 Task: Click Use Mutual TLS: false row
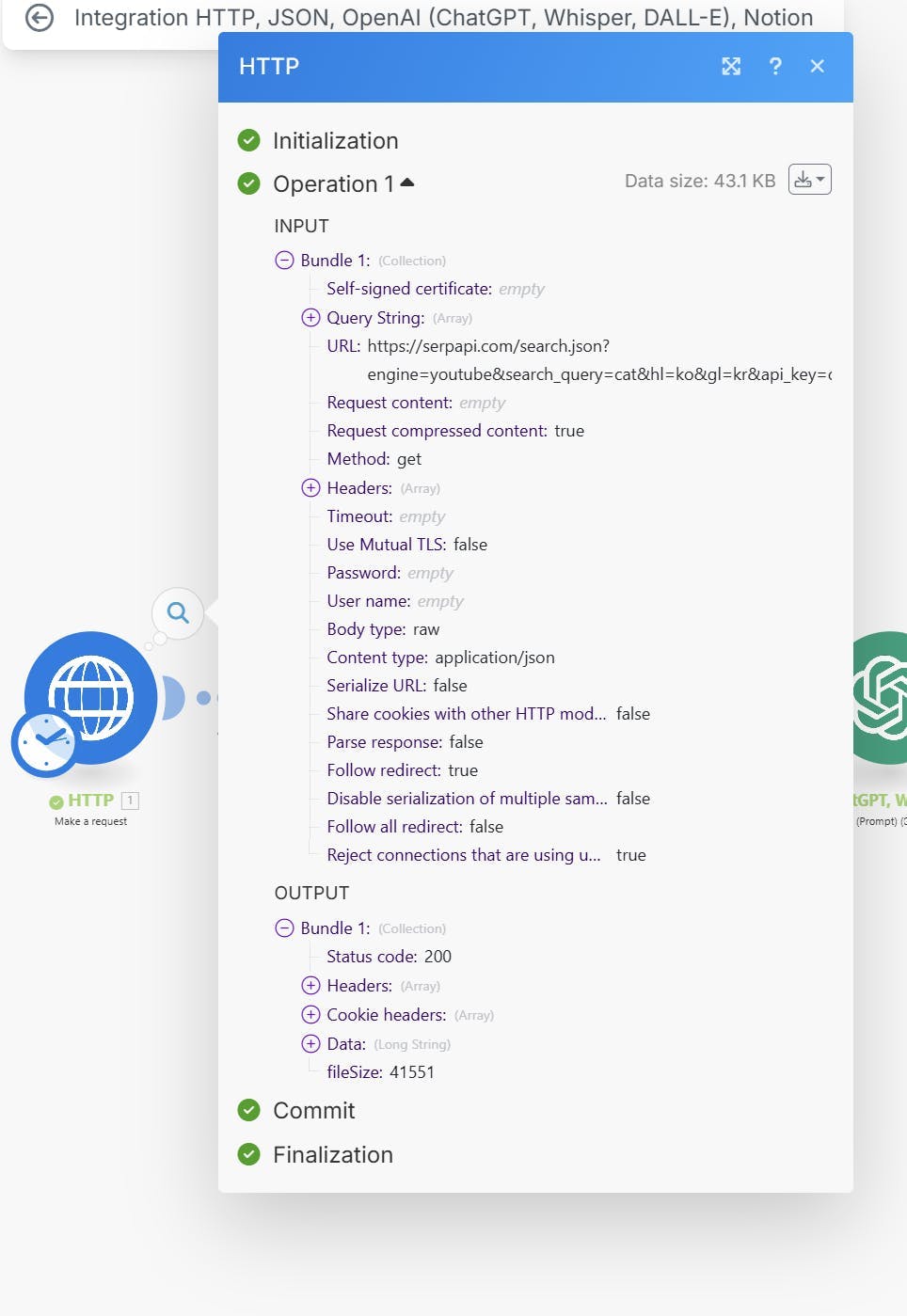406,545
